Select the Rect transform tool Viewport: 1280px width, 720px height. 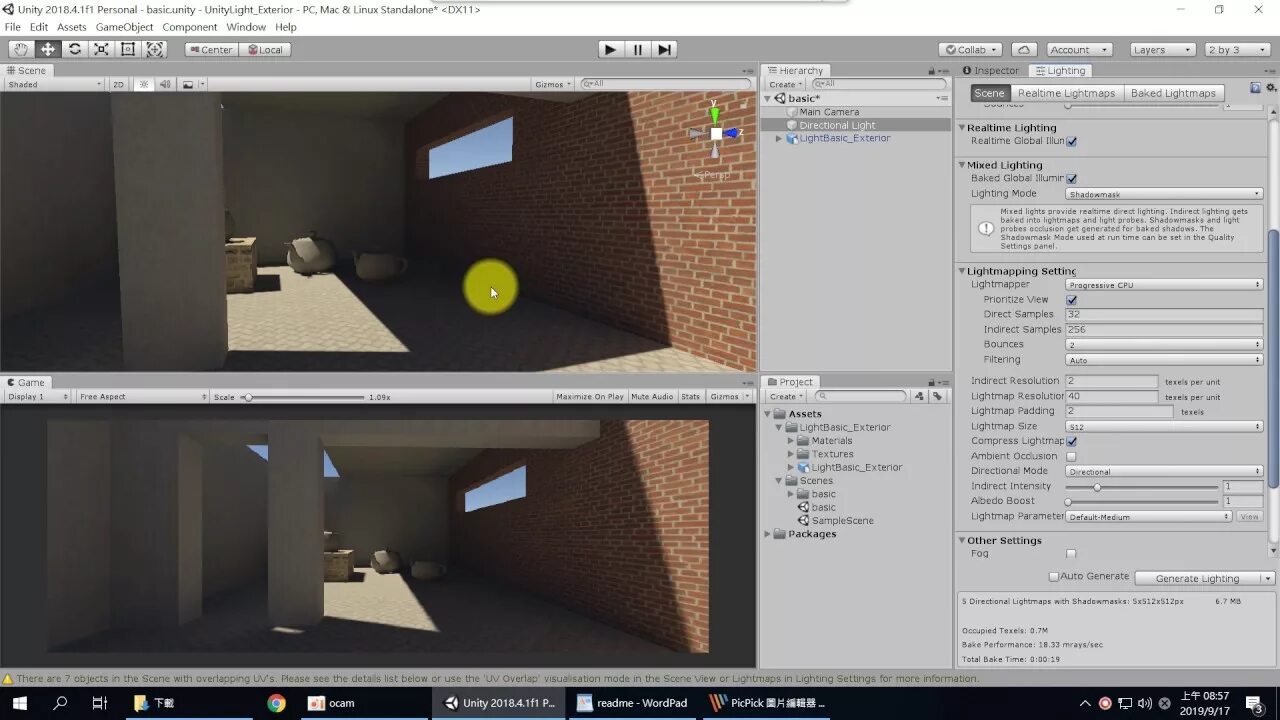point(128,49)
